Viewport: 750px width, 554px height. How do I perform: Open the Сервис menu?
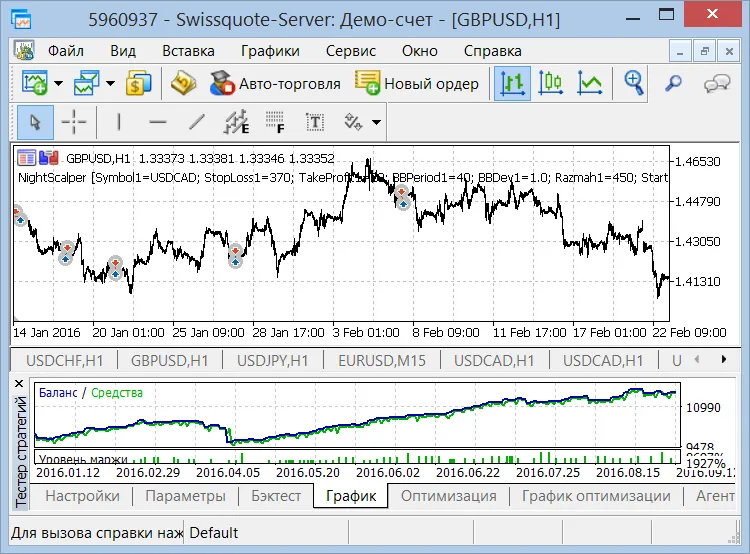pos(350,51)
